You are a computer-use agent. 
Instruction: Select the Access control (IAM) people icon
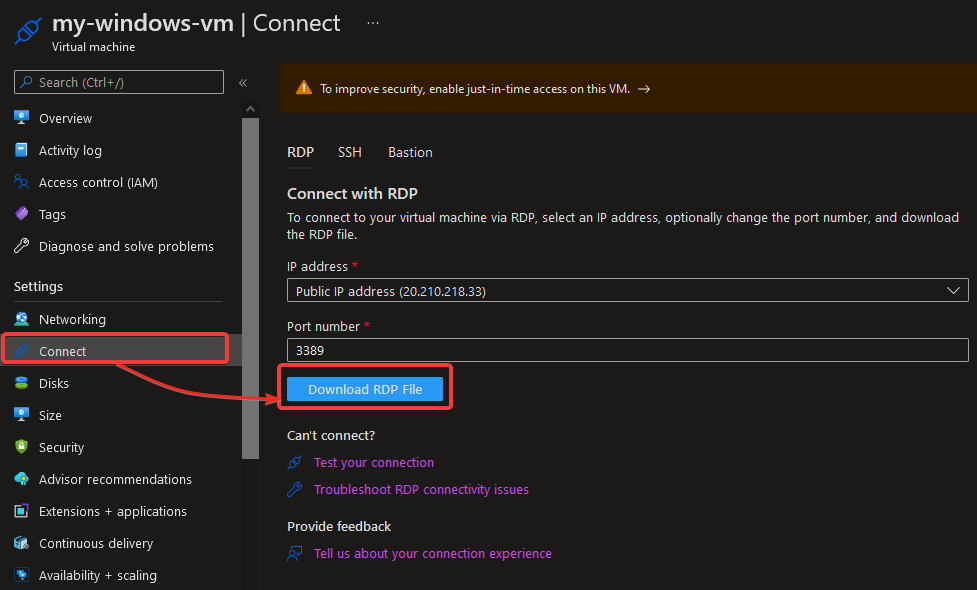[22, 182]
